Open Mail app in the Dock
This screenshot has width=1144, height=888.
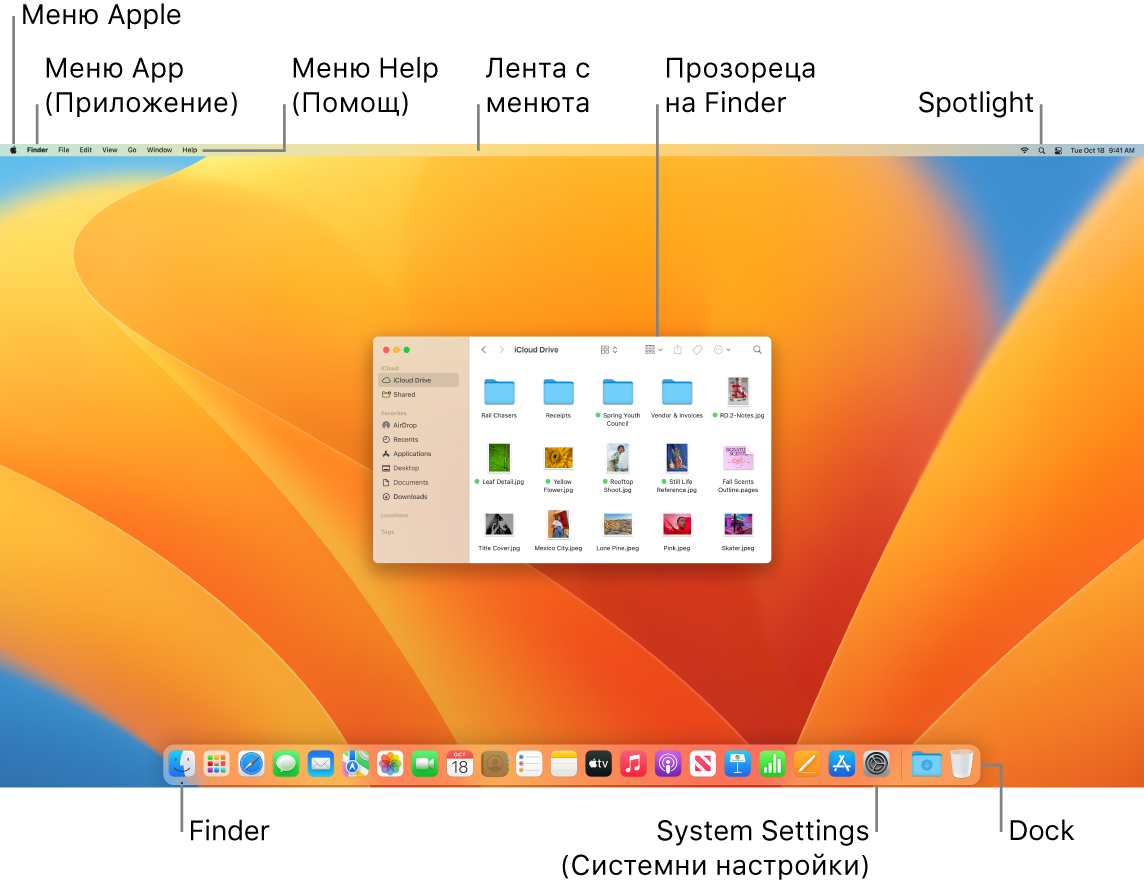coord(321,764)
